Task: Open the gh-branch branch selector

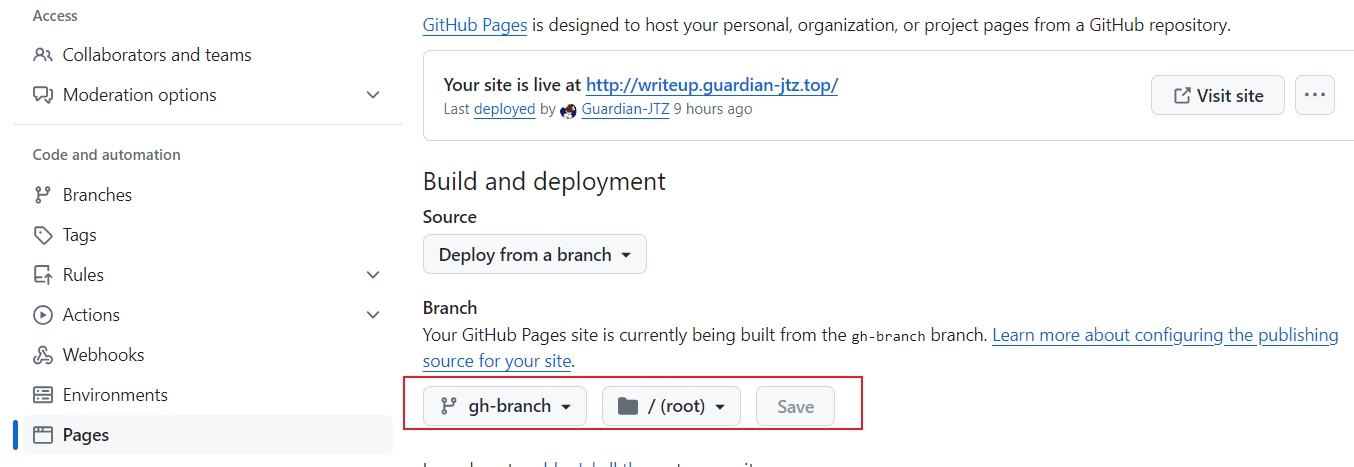Action: (505, 406)
